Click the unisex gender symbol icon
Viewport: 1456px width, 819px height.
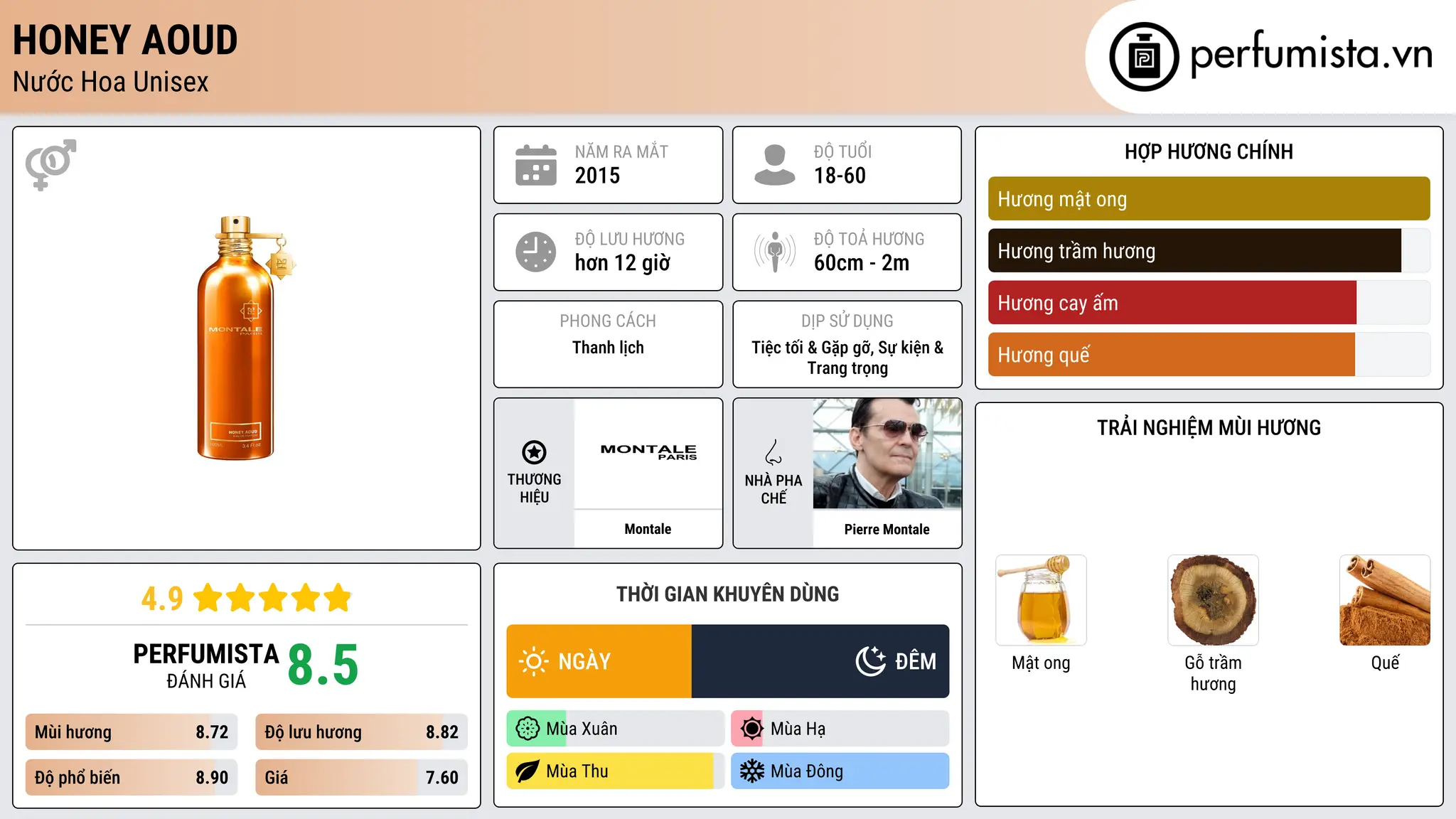click(50, 165)
